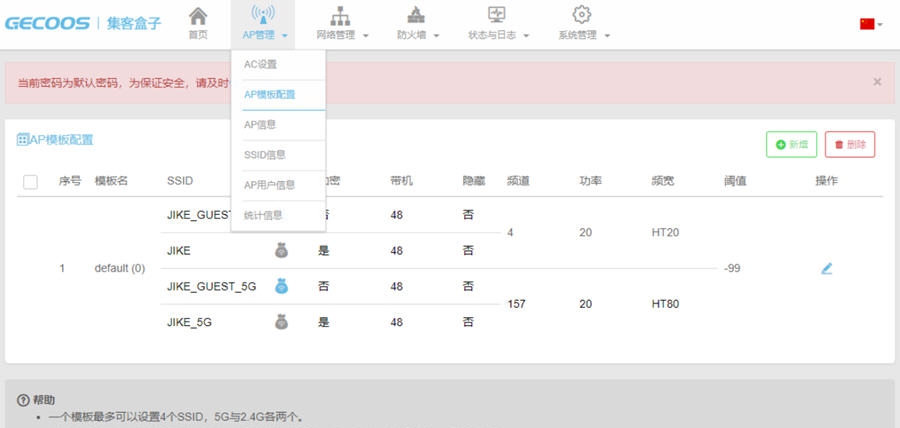
Task: Click the 防火墙 firewall icon
Action: (416, 15)
